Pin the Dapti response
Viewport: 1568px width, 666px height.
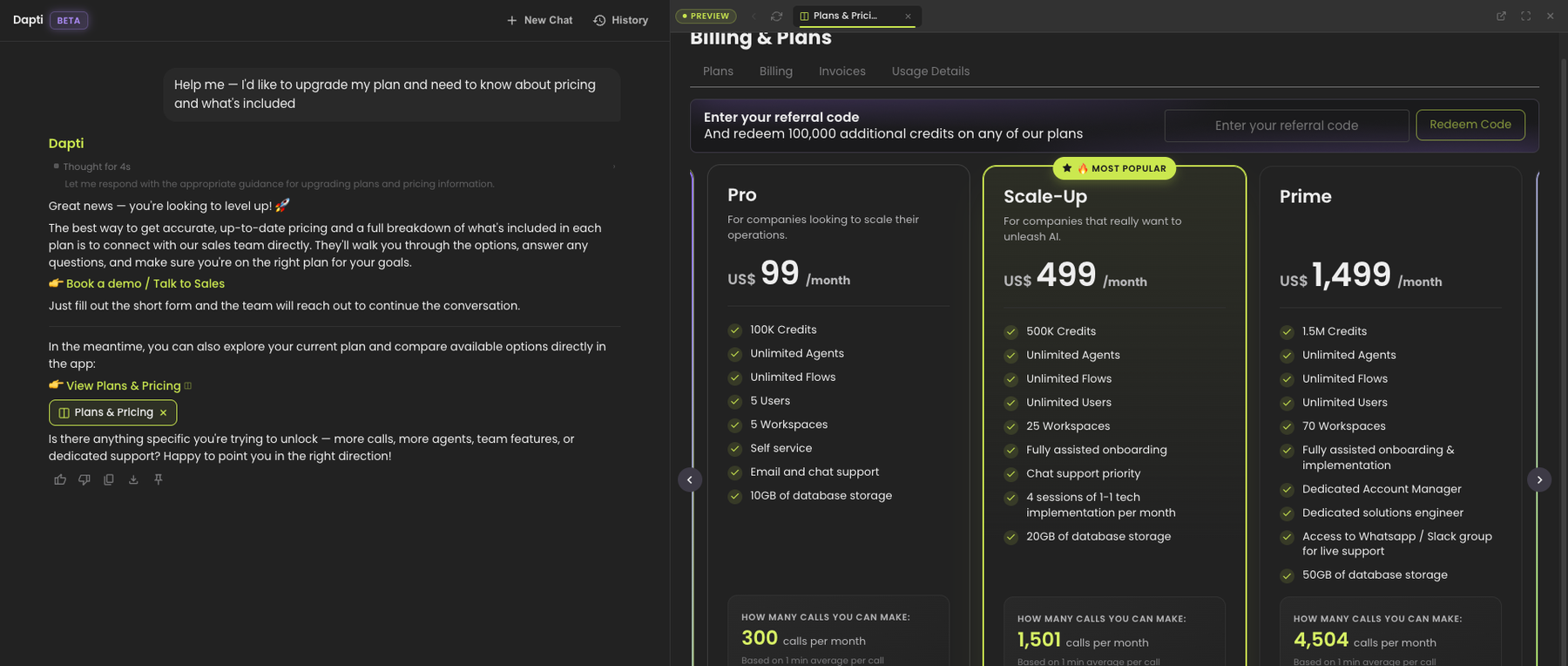point(159,479)
